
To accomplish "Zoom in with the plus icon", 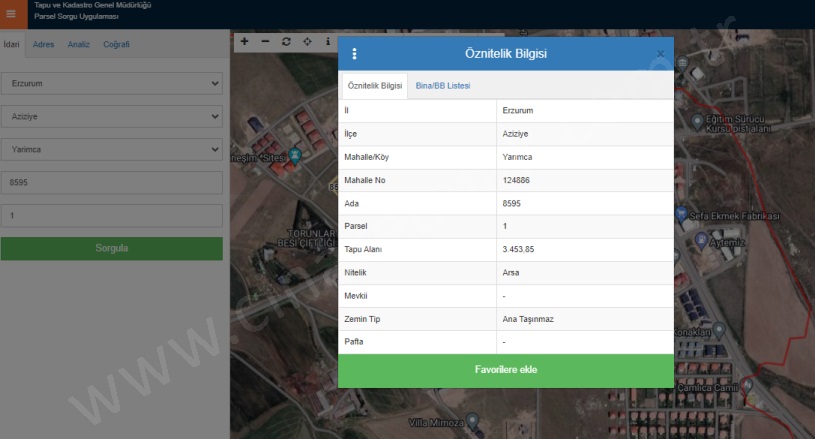I will point(244,42).
